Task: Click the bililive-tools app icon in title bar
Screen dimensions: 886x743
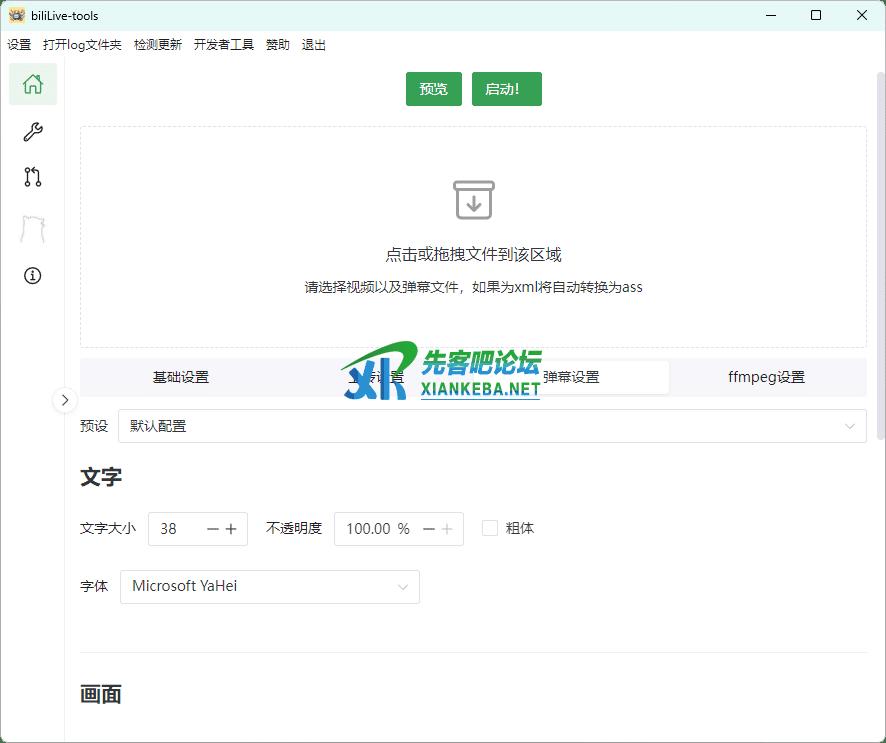Action: click(17, 15)
